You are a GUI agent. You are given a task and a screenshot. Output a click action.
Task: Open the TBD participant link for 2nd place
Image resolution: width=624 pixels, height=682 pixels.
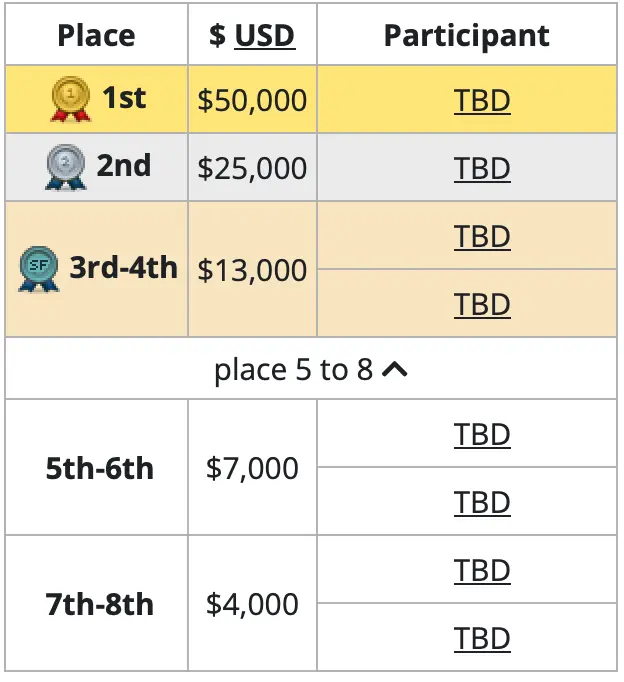(x=482, y=168)
